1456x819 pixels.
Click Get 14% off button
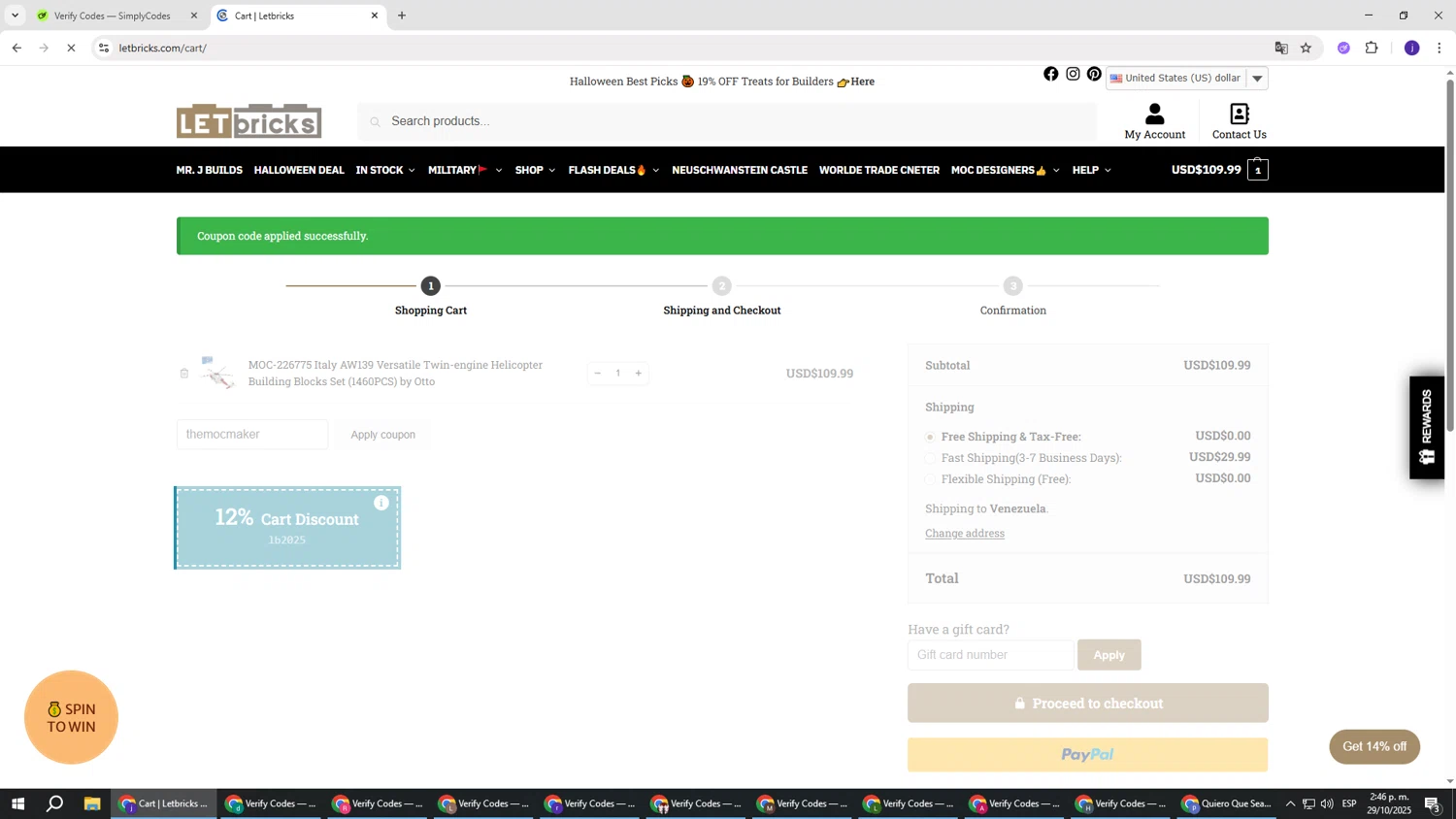(x=1373, y=746)
